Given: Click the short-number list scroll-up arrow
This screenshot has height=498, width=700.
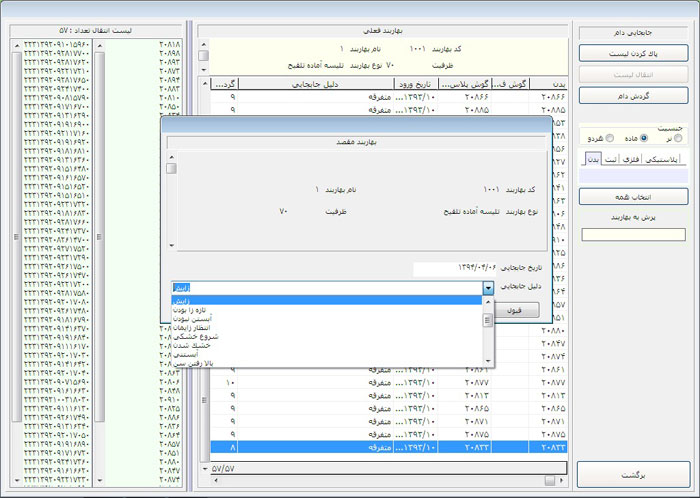Looking at the screenshot, I should coord(100,45).
